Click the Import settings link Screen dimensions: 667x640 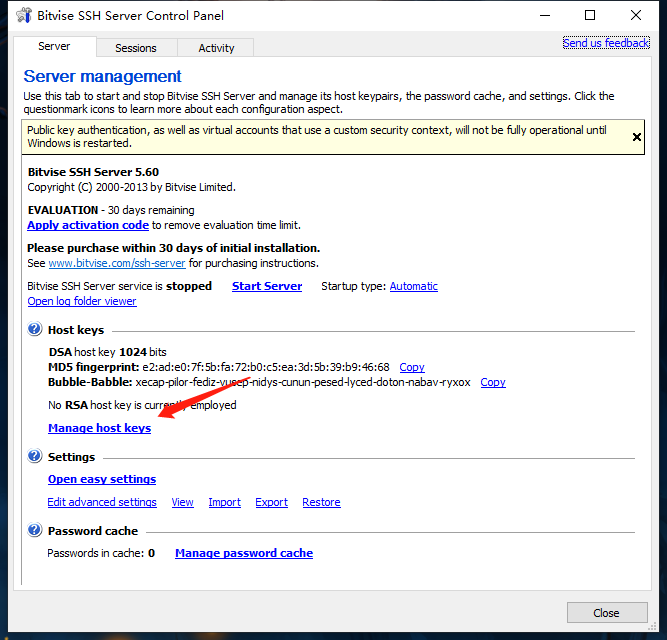(225, 502)
